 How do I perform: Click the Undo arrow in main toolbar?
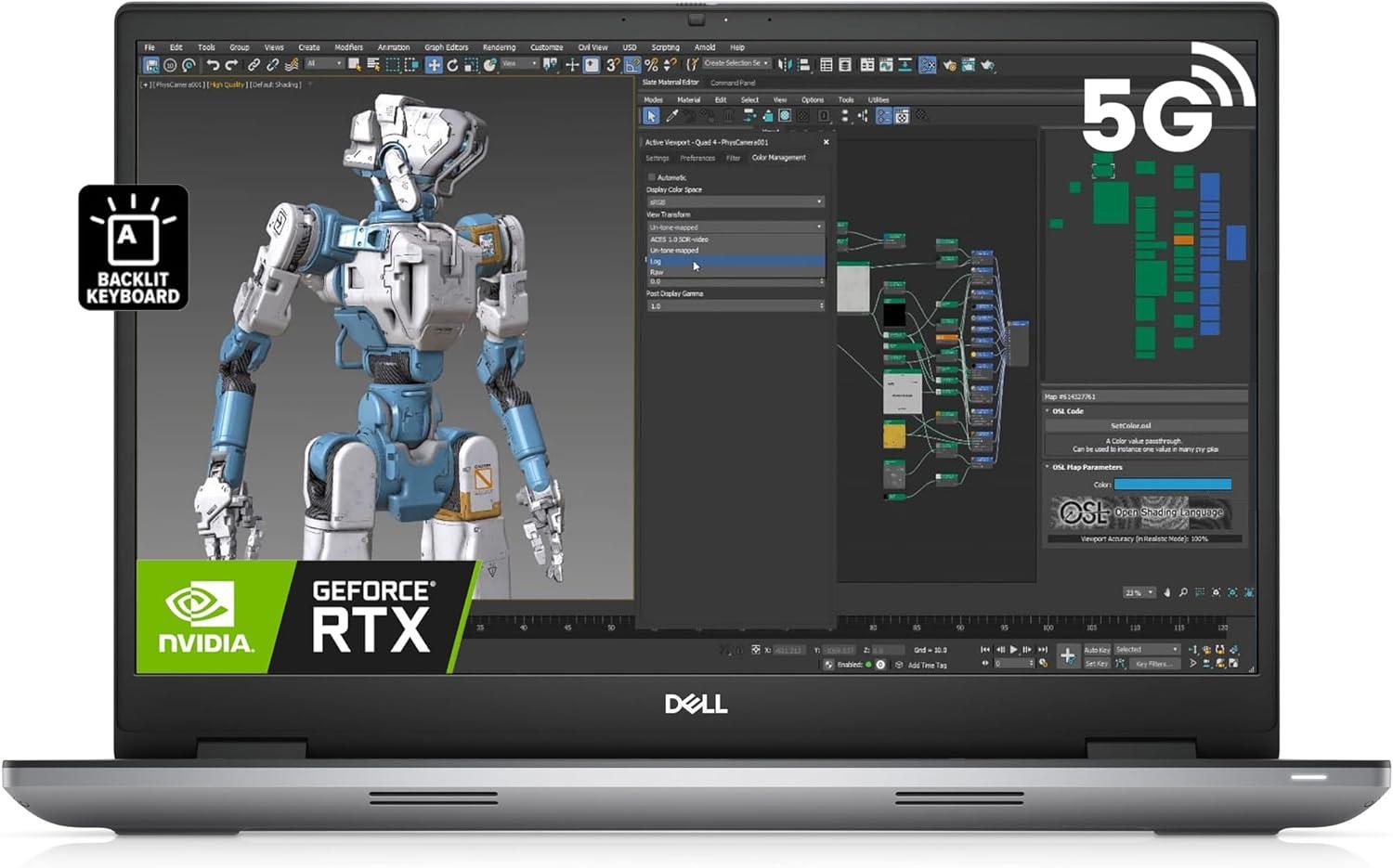(213, 65)
